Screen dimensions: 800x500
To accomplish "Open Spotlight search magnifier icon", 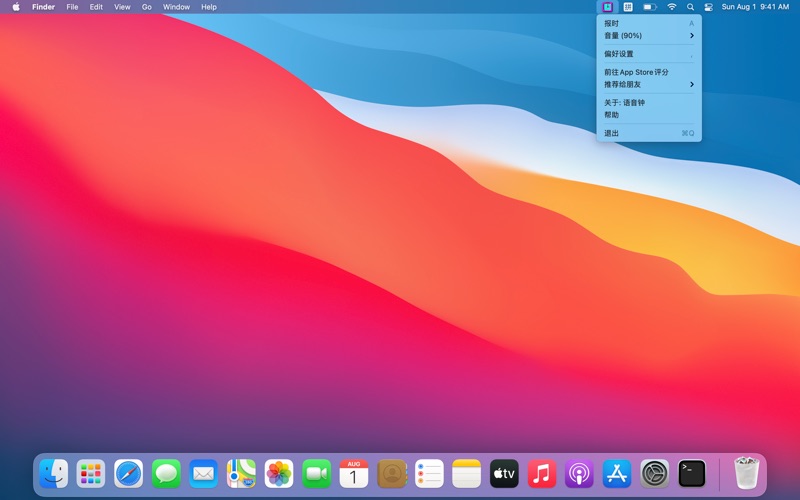I will (690, 7).
